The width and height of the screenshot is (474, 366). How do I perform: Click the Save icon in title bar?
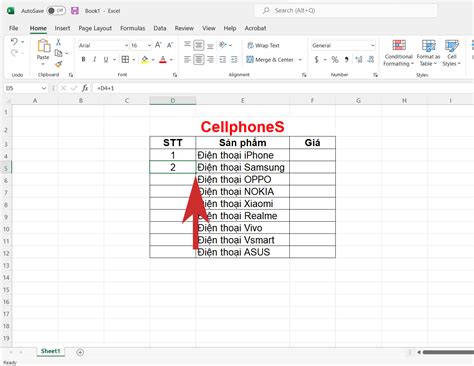pos(75,11)
